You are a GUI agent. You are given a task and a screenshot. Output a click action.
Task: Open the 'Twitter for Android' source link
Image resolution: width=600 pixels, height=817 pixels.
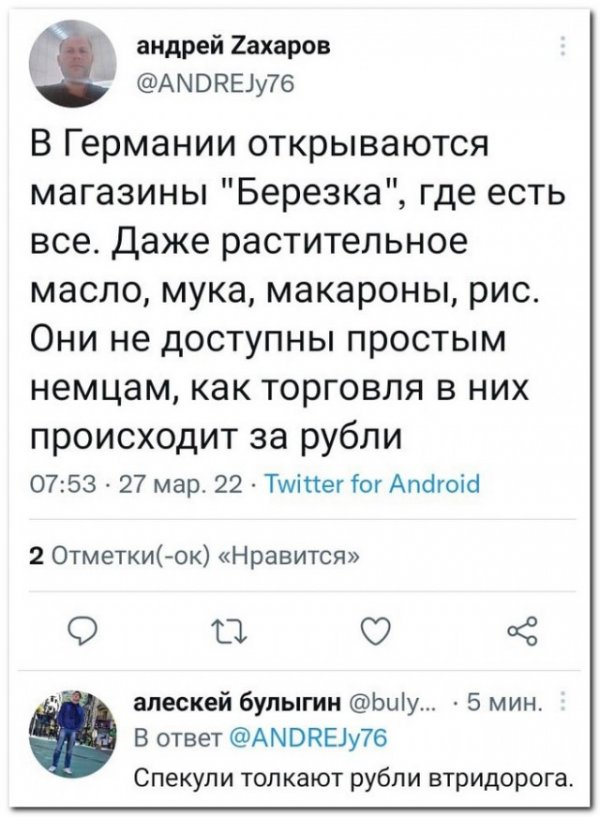(377, 483)
